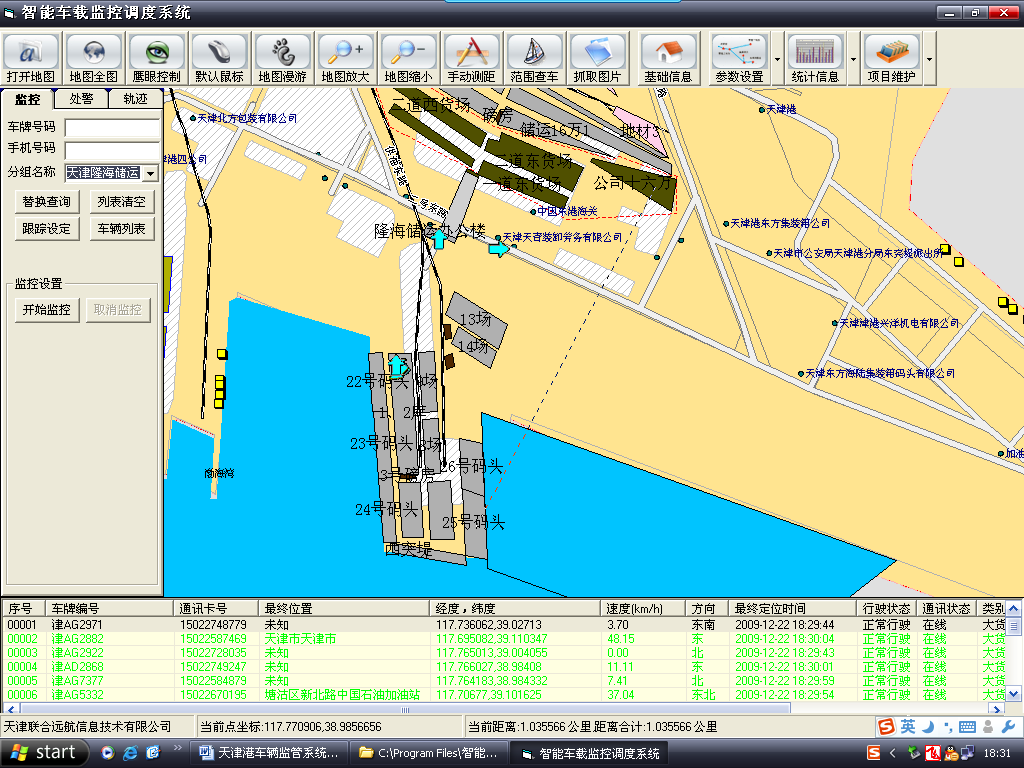Click the 车辆列表 vehicle list button
The height and width of the screenshot is (768, 1024).
[x=121, y=229]
